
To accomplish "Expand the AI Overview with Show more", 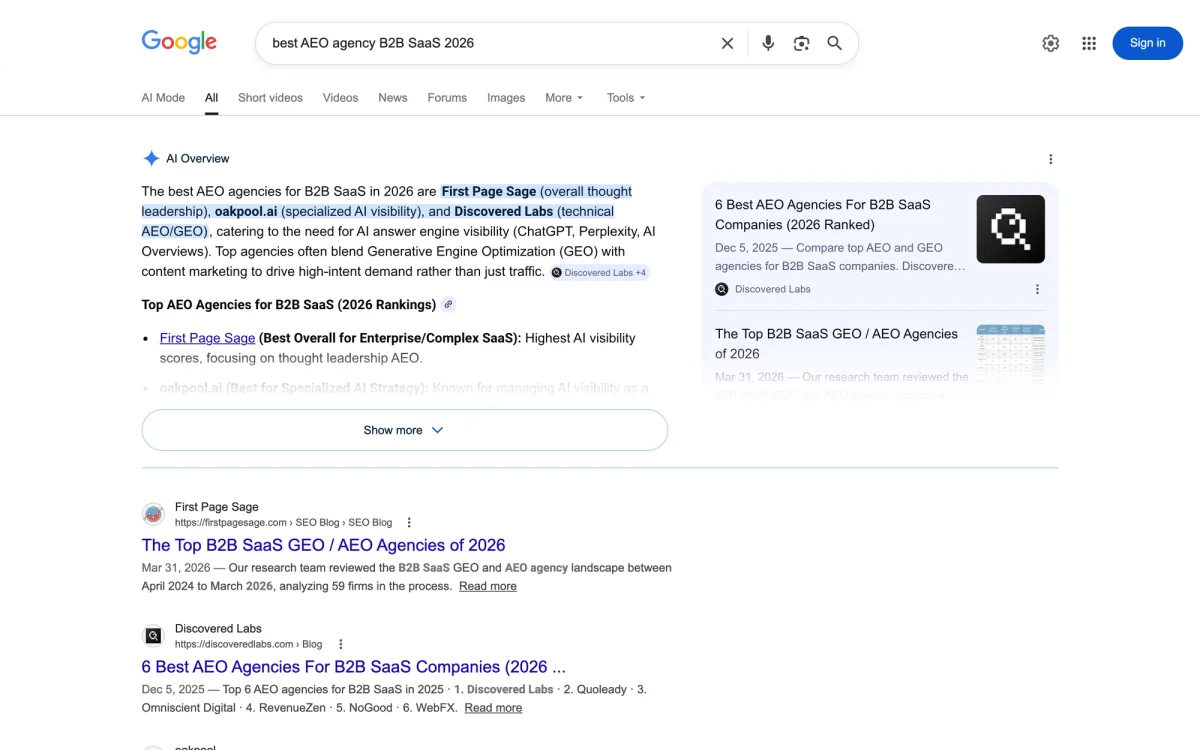I will coord(404,429).
